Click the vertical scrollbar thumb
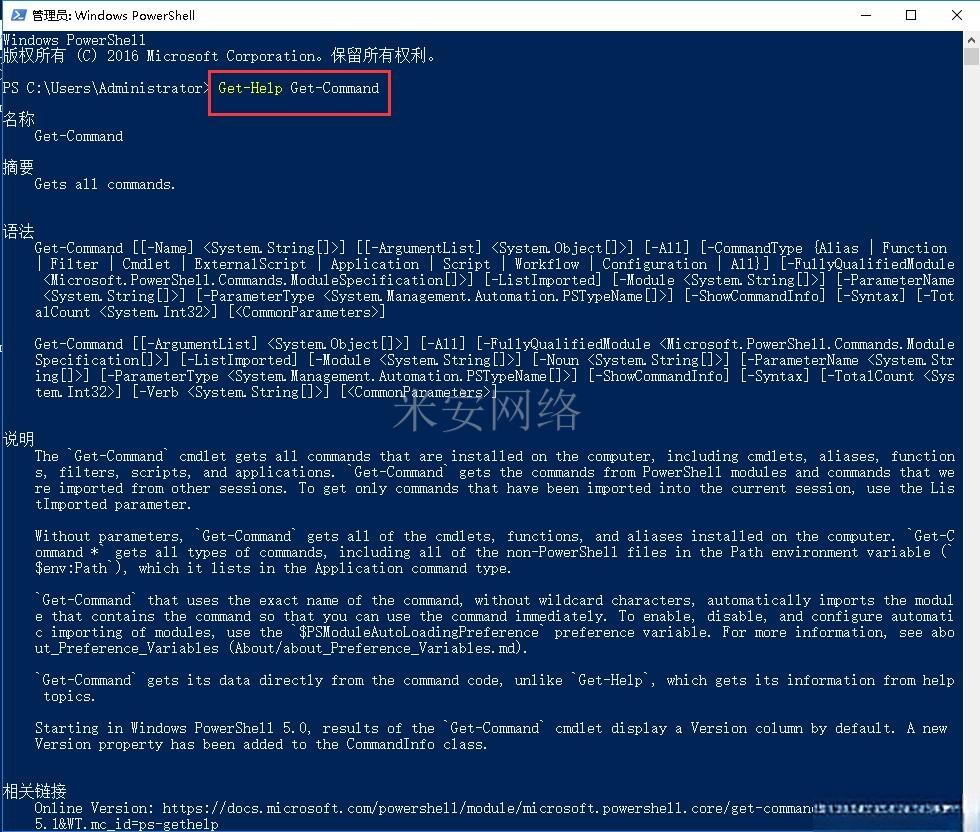This screenshot has width=980, height=832. pyautogui.click(x=971, y=57)
